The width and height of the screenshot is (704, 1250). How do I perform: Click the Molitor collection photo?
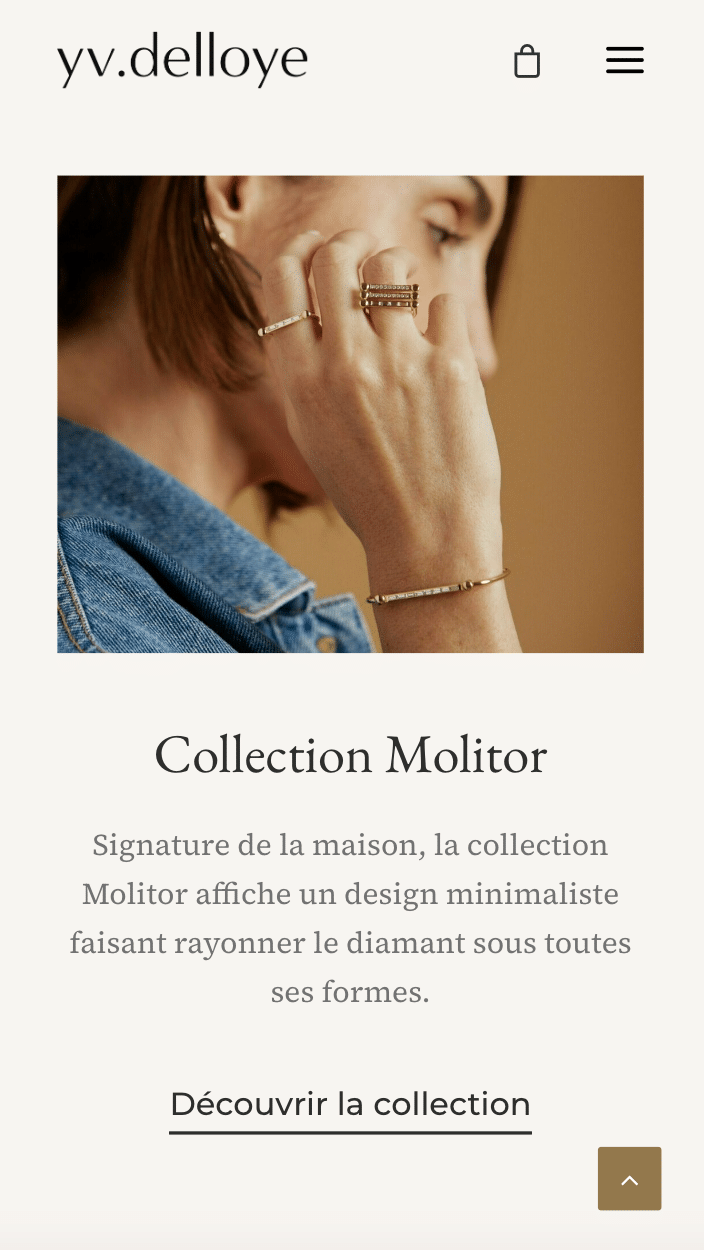click(x=351, y=414)
